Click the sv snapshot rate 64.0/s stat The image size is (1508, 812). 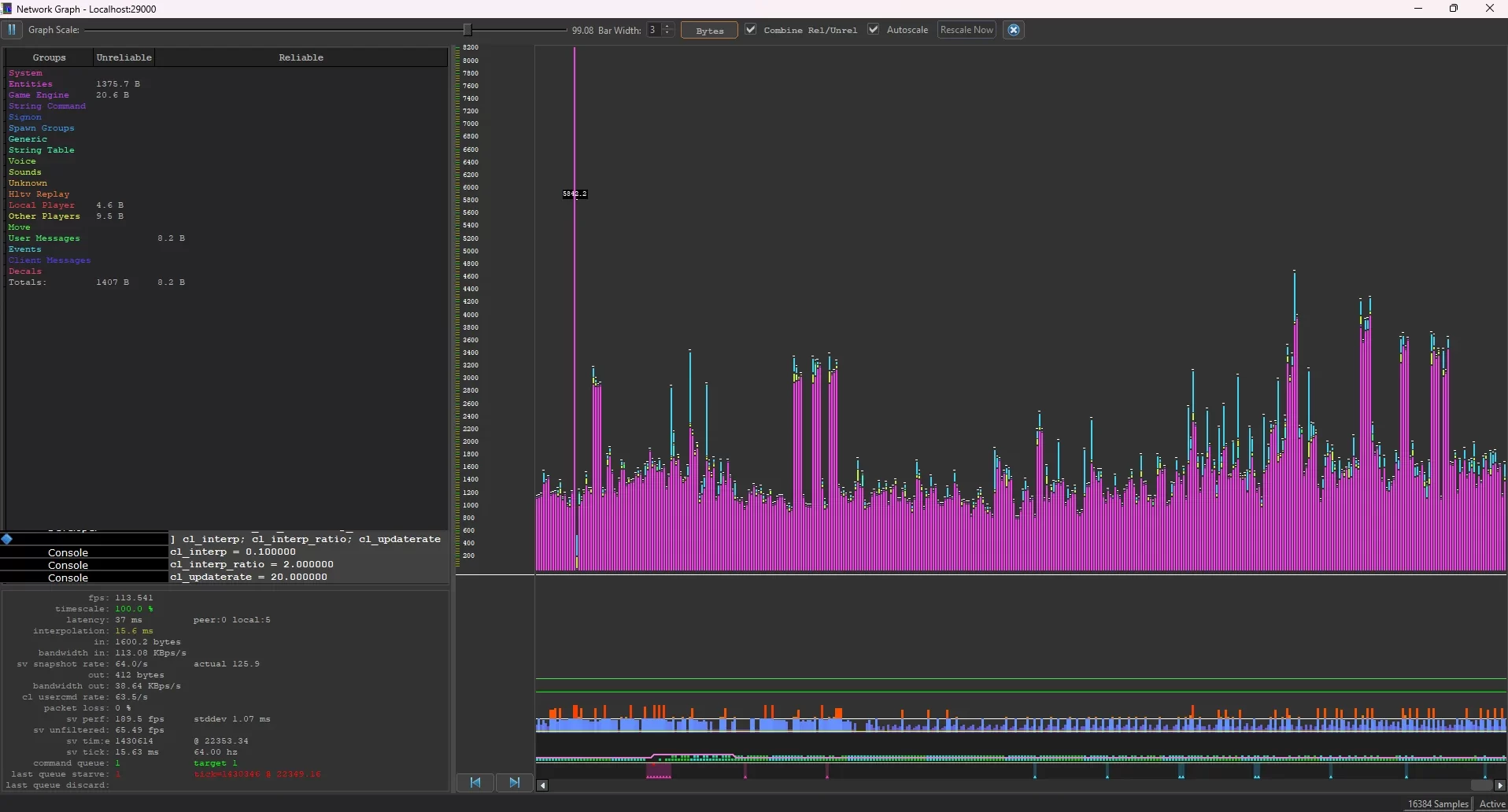click(82, 664)
